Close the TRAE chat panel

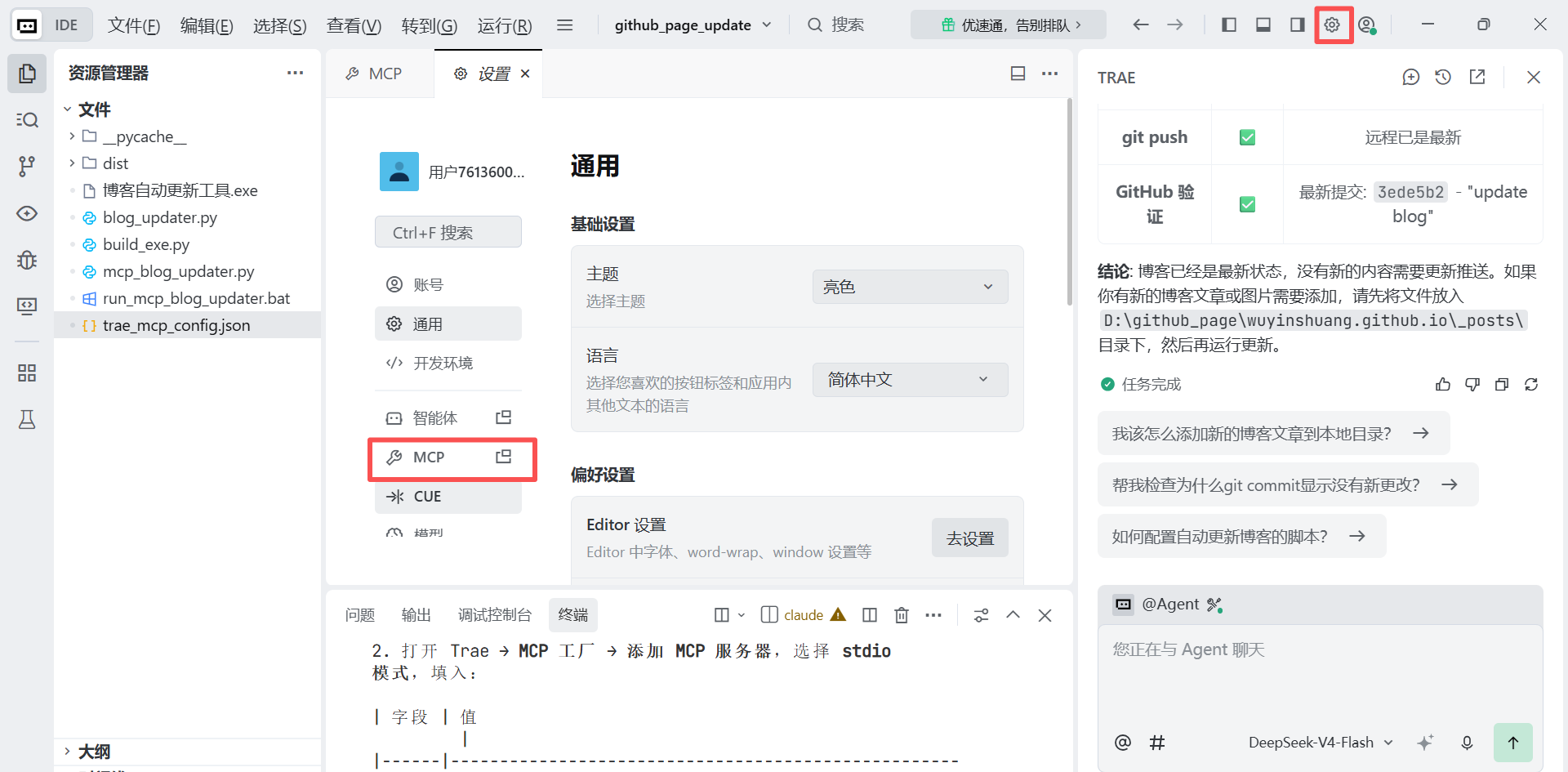coord(1534,77)
